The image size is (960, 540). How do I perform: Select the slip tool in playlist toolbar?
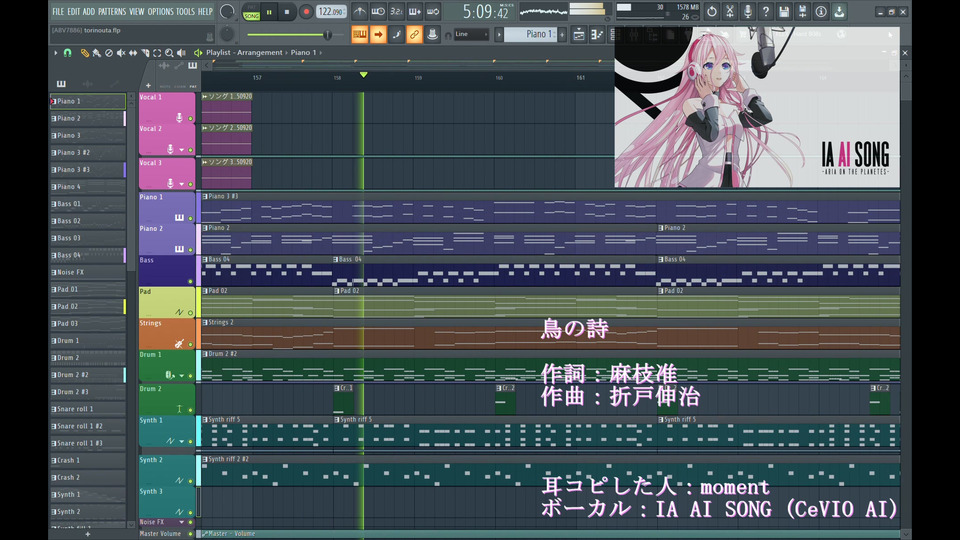[133, 53]
